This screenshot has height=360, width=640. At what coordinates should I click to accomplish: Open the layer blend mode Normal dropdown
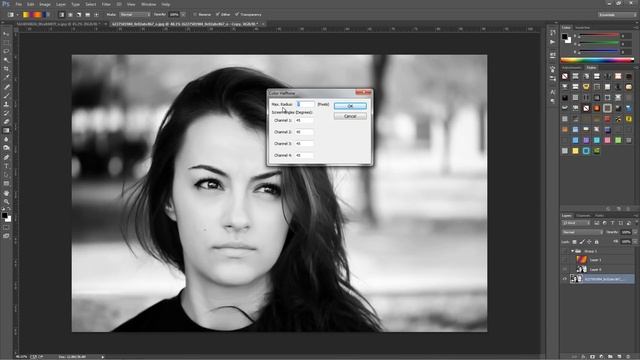582,232
